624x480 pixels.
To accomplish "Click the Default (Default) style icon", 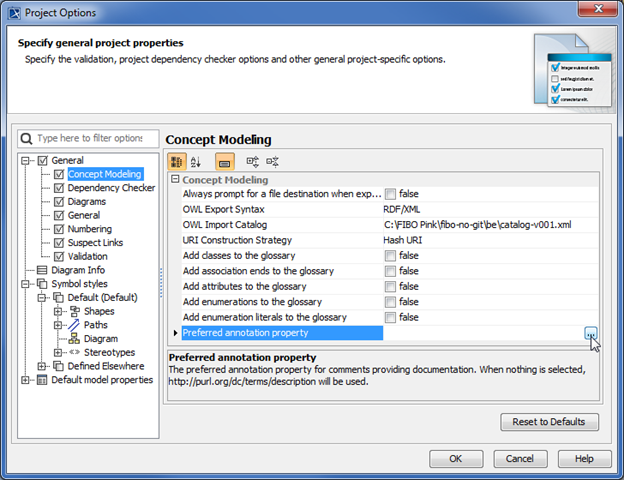I will click(58, 298).
